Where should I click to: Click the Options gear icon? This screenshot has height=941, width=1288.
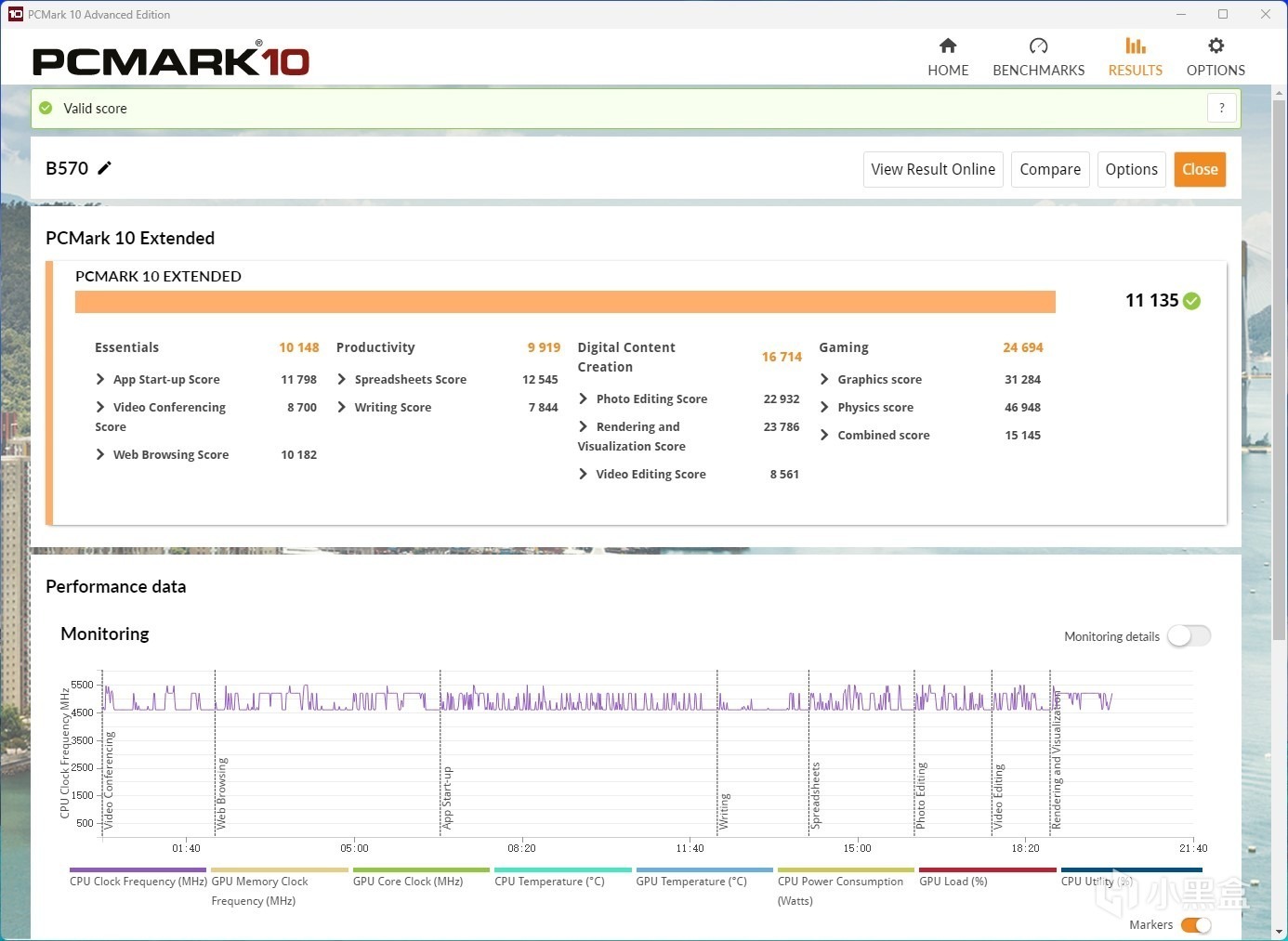[1216, 46]
